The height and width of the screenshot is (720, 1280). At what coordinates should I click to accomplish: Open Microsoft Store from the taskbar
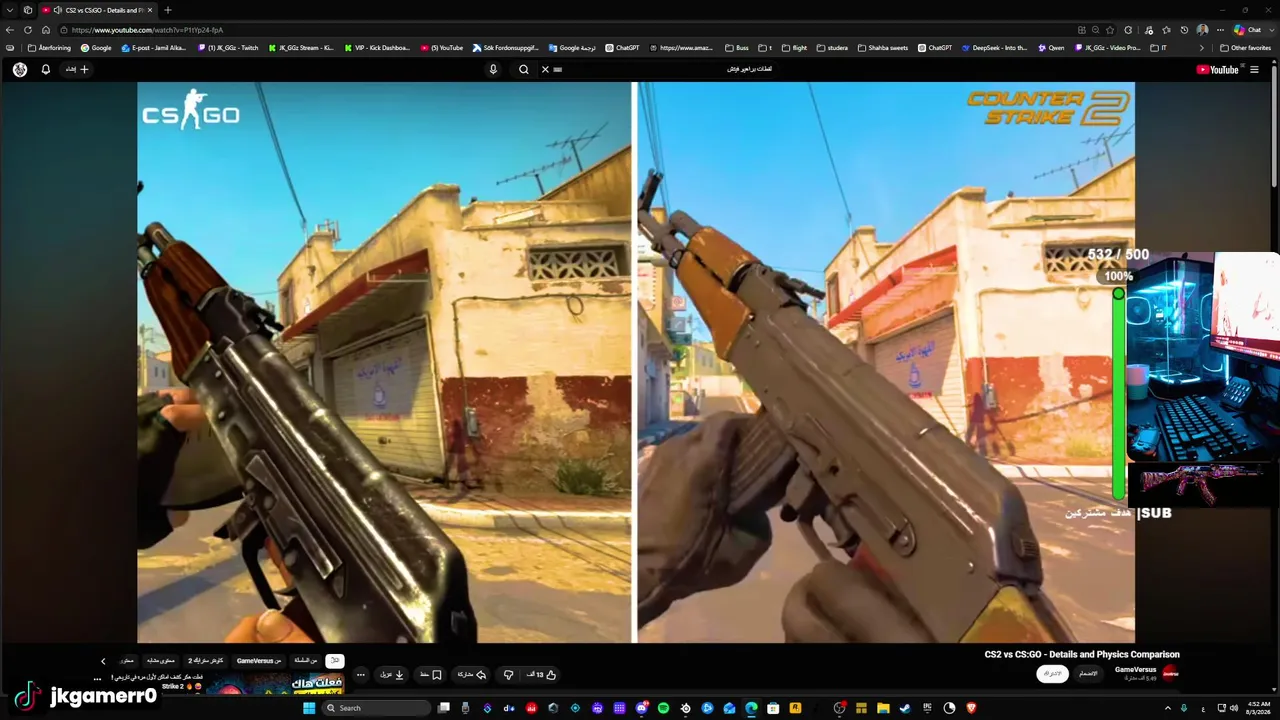773,708
